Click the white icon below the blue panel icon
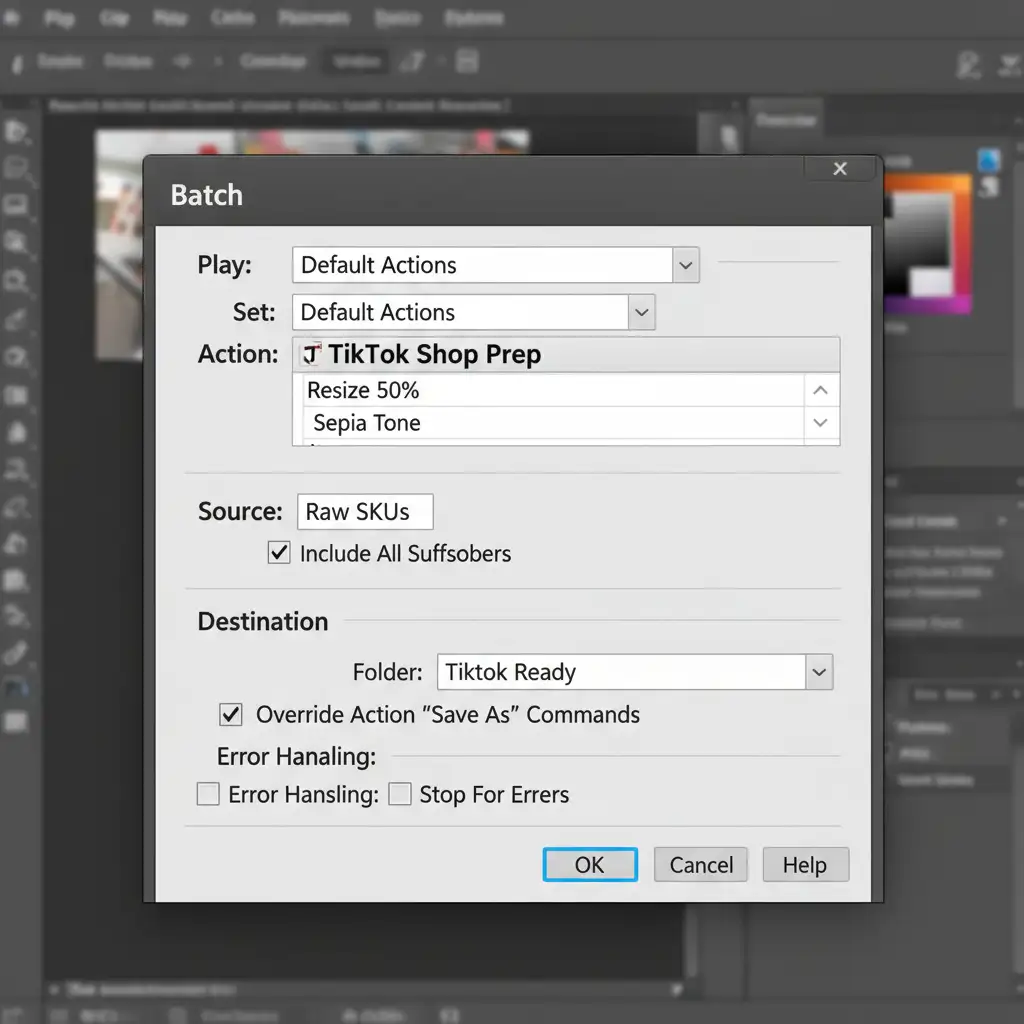Viewport: 1024px width, 1024px height. coord(989,187)
